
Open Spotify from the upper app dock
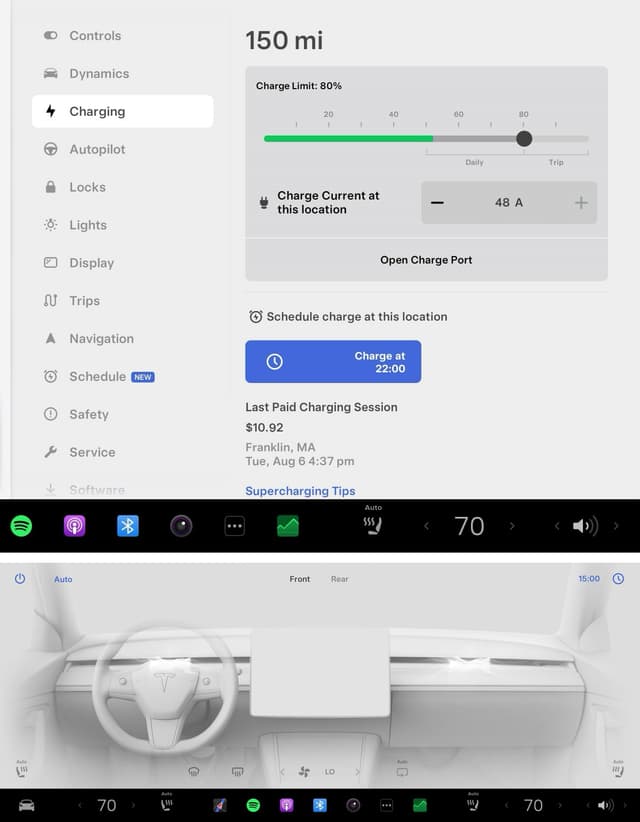[x=21, y=526]
